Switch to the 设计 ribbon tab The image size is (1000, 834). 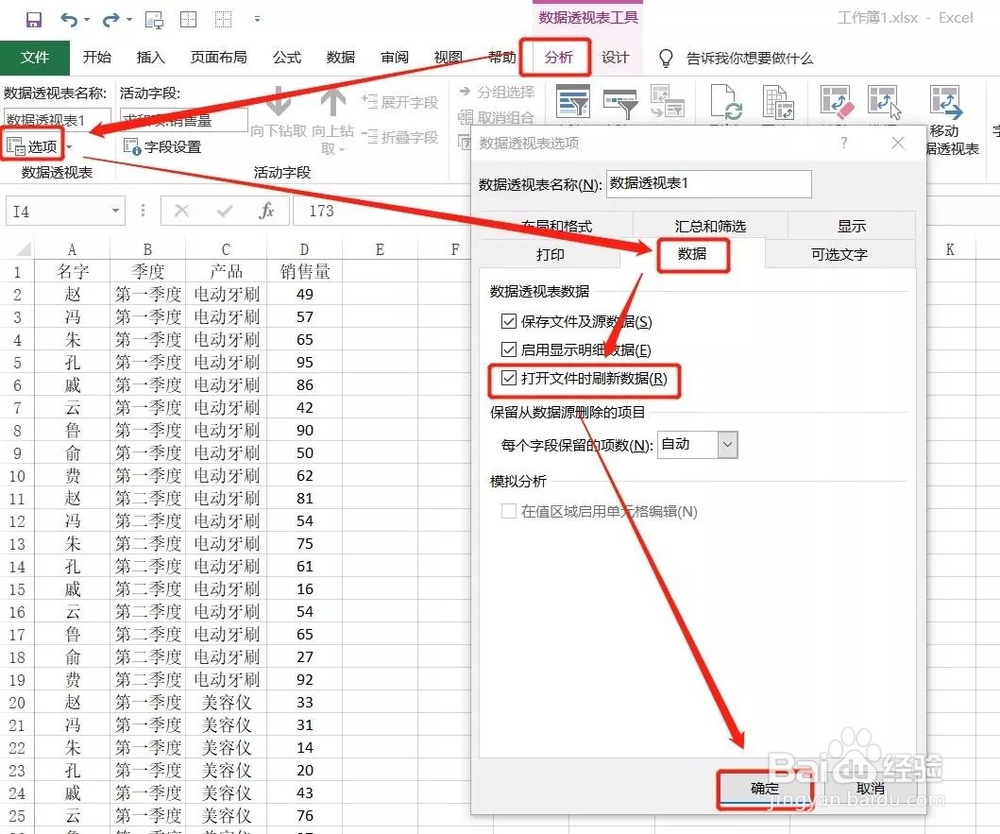[615, 57]
